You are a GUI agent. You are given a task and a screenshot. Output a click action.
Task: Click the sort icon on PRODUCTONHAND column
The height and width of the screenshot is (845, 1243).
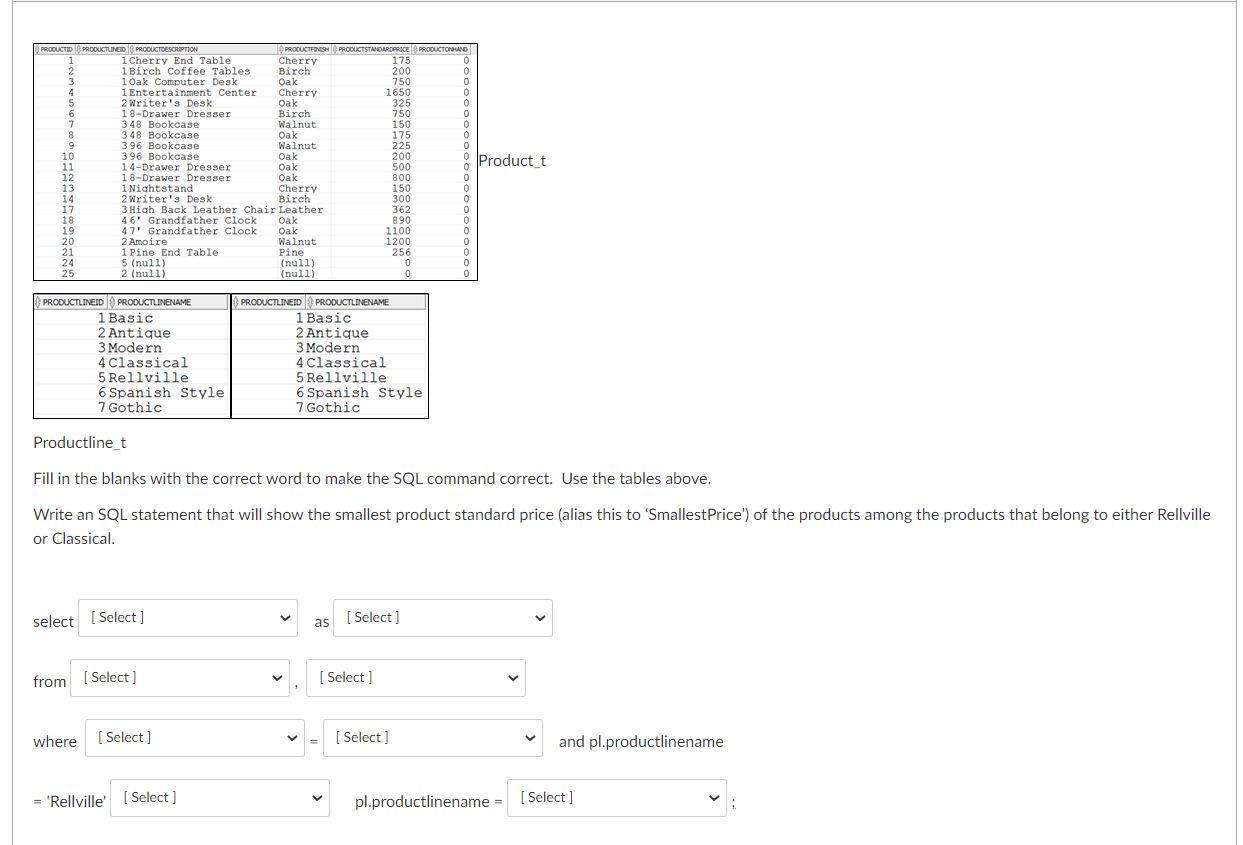pos(414,49)
